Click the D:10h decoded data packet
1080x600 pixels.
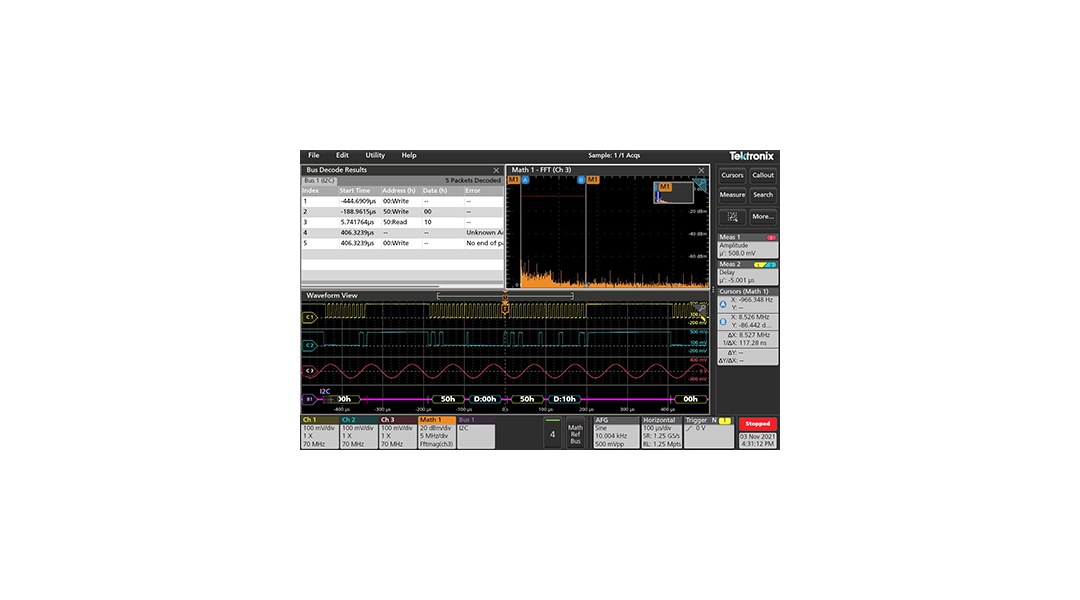click(565, 399)
